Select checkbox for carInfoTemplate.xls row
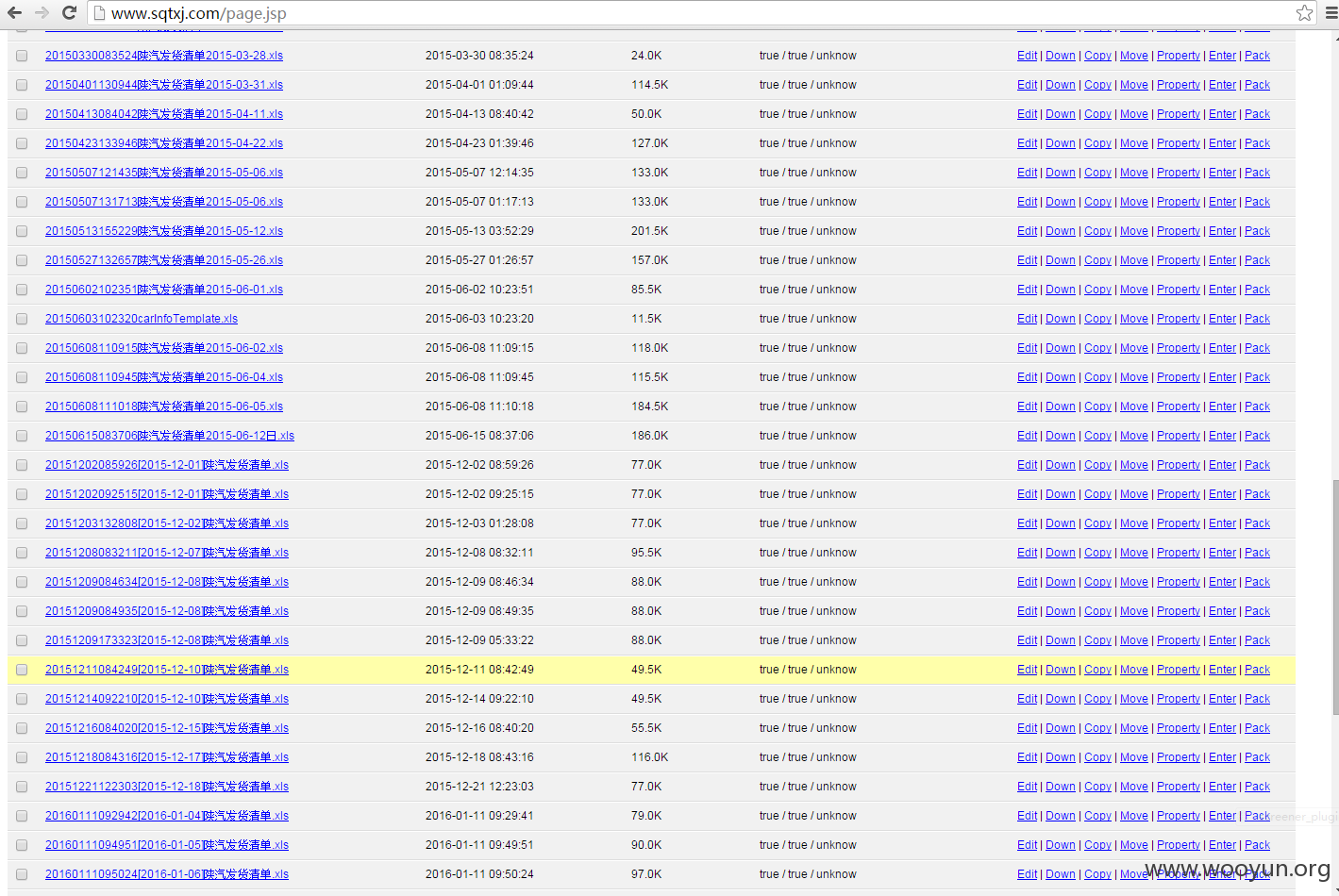Image resolution: width=1339 pixels, height=896 pixels. (22, 319)
